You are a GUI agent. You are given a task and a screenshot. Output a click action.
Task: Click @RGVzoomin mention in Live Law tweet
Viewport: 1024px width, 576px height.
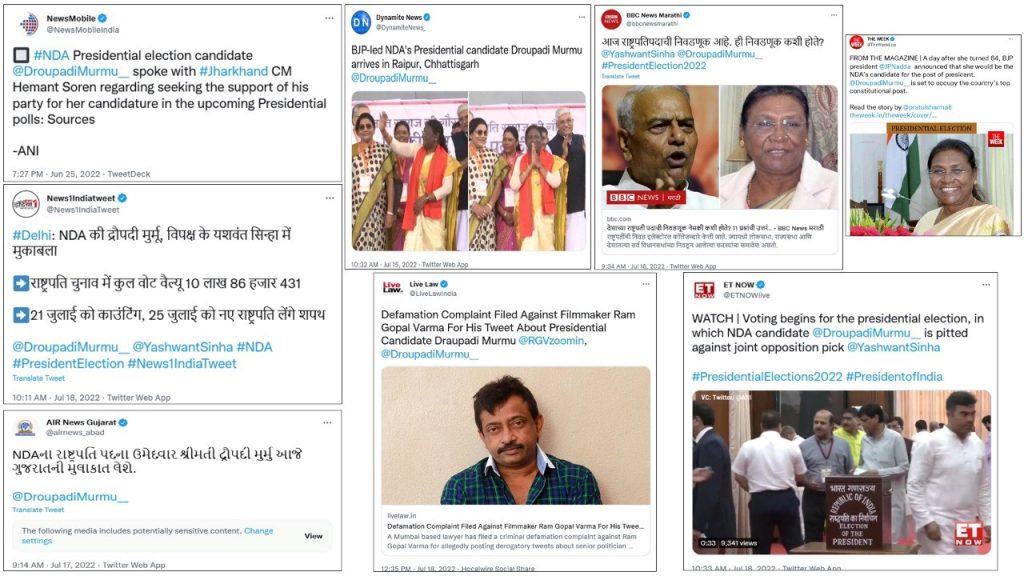[551, 340]
